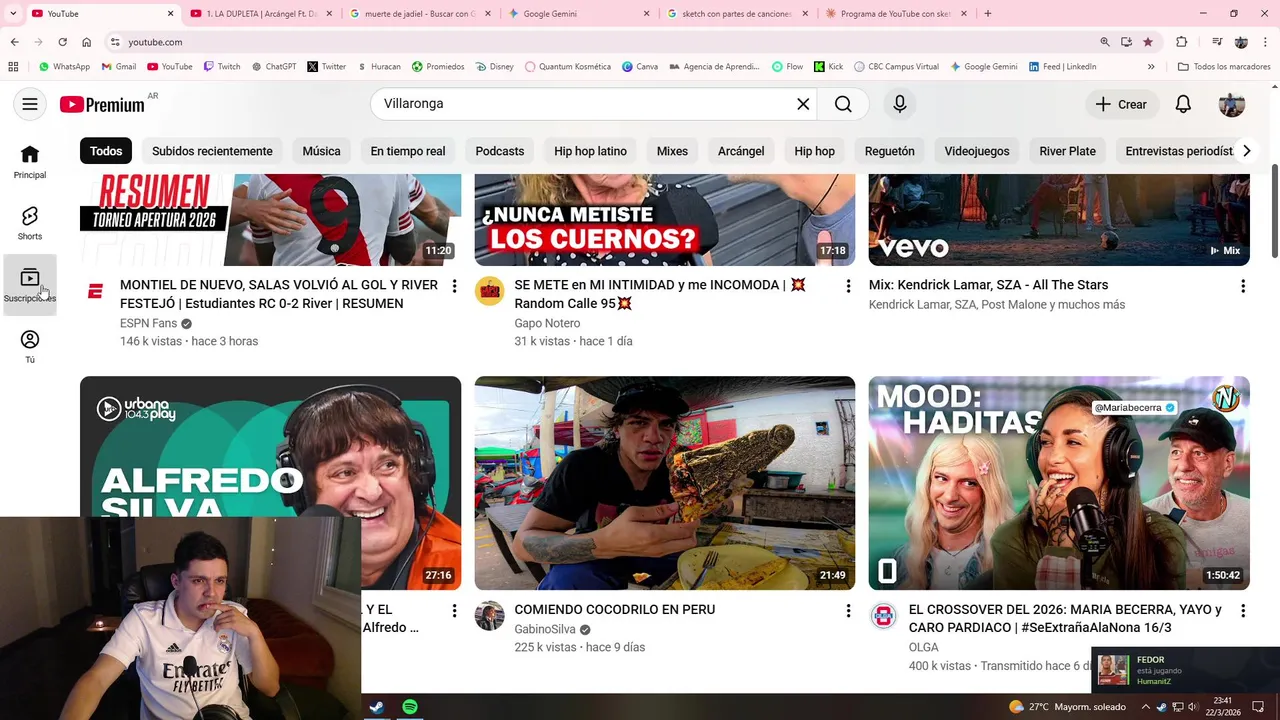Open the Tú profile page

[x=30, y=347]
